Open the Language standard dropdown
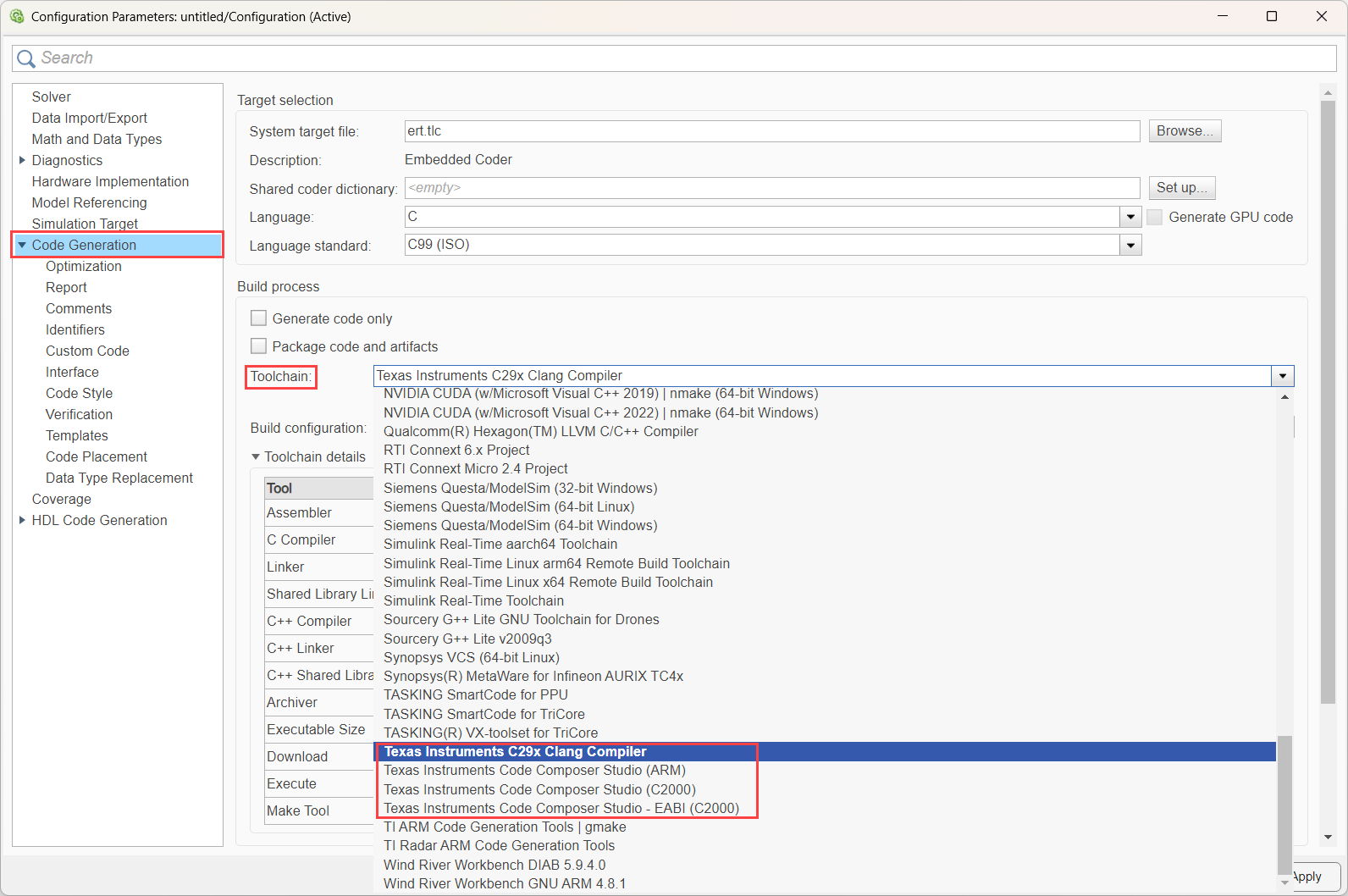 click(x=1130, y=246)
